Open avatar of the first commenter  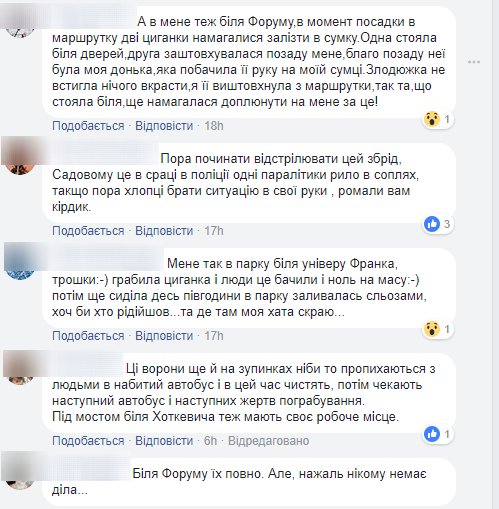(20, 28)
